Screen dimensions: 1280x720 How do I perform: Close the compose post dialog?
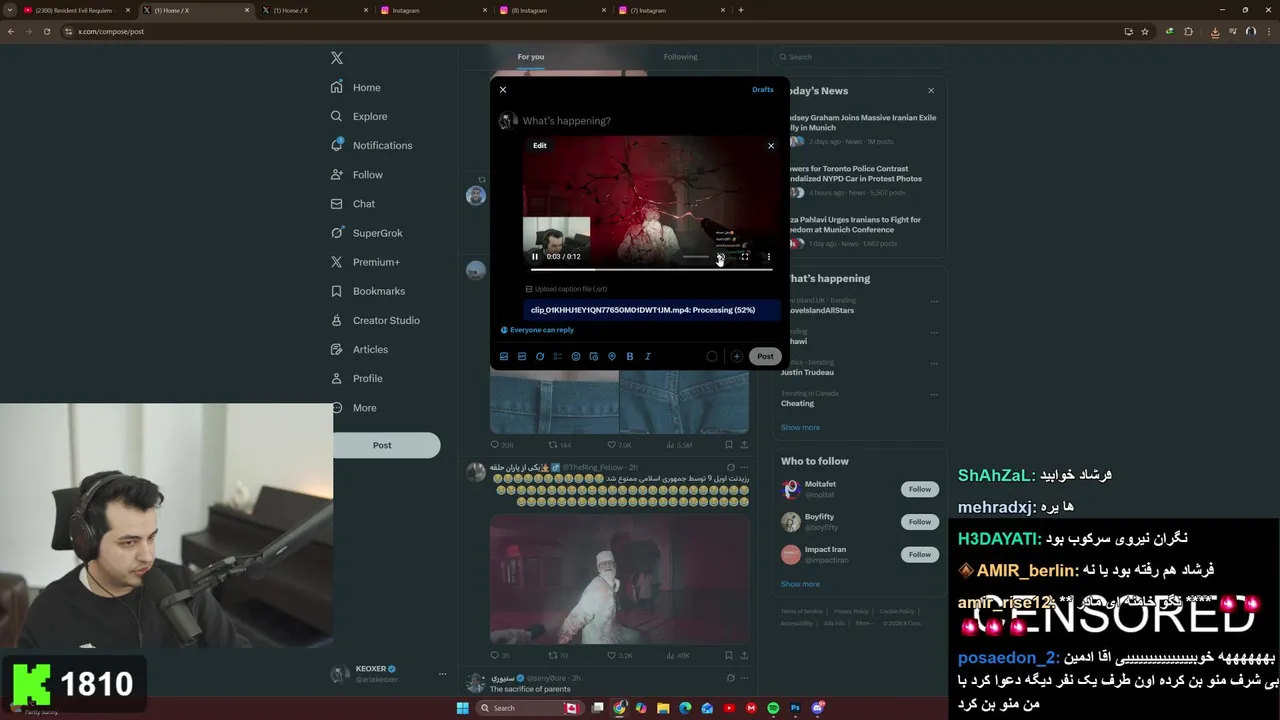coord(503,90)
